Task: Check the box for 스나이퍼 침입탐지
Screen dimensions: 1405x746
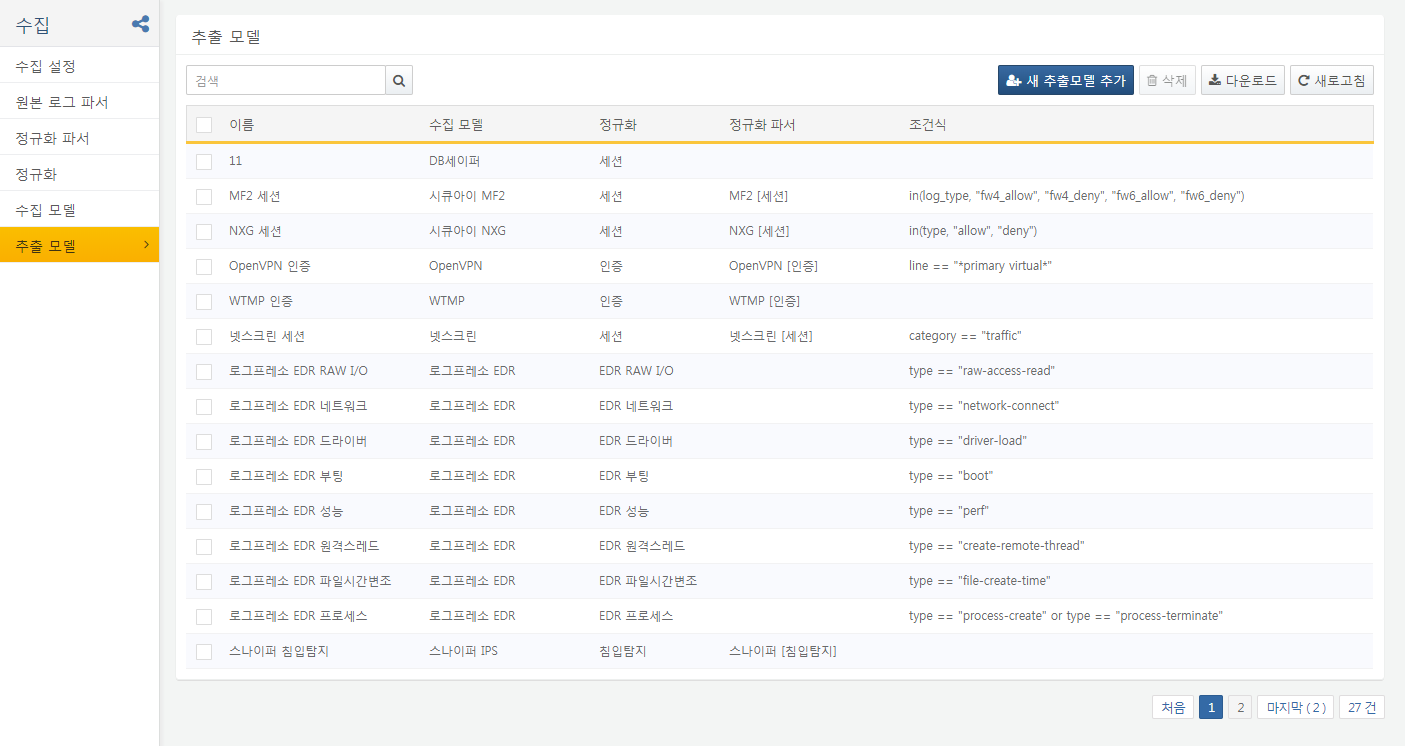Action: pyautogui.click(x=204, y=651)
